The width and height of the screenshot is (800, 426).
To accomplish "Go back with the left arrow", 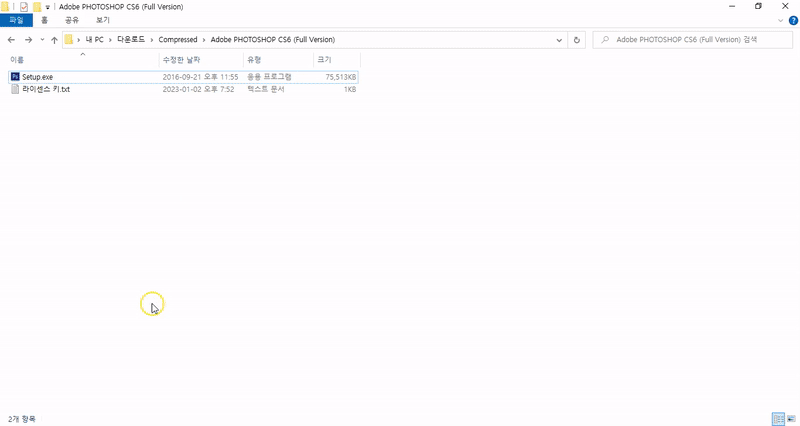I will 11,40.
